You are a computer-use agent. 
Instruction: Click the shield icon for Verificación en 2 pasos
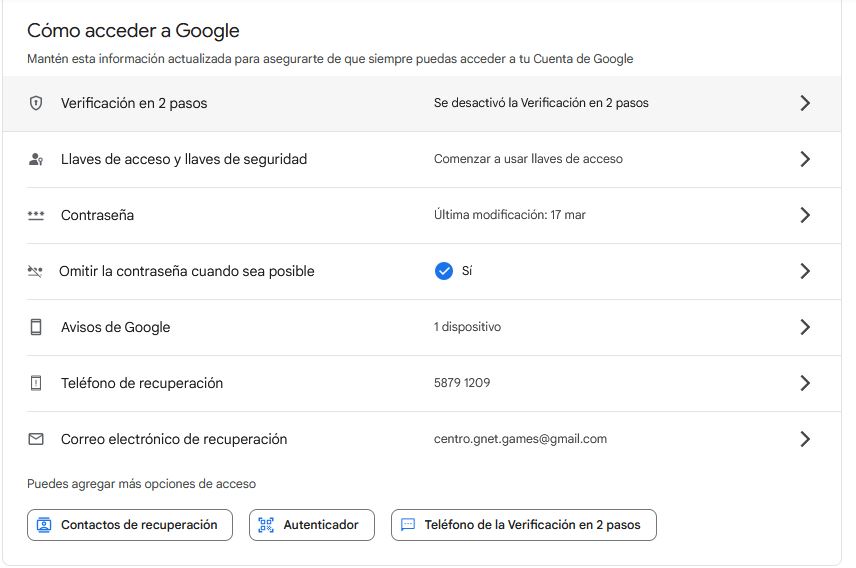[36, 103]
